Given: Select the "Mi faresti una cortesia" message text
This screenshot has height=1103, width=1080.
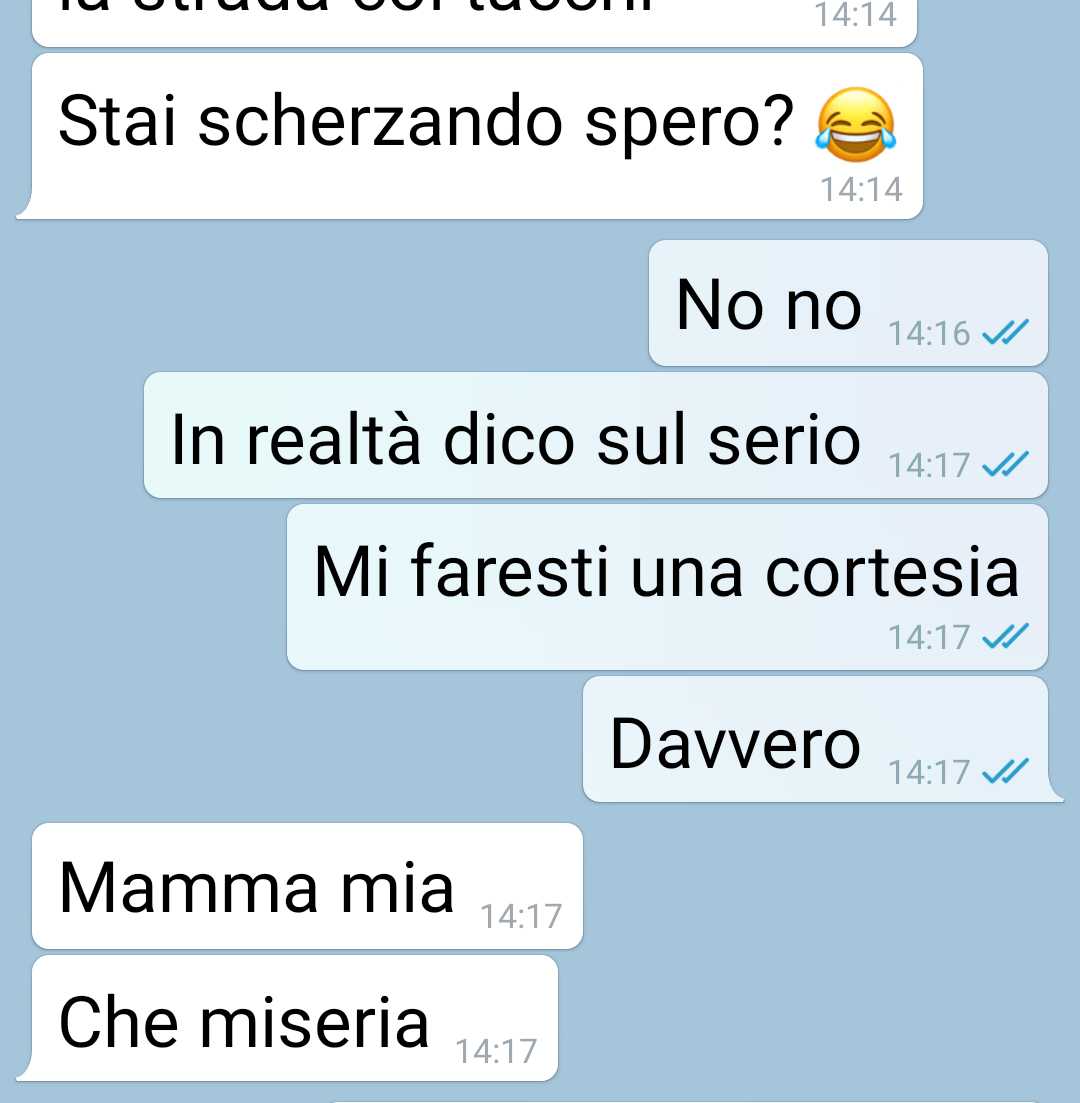Looking at the screenshot, I should (666, 571).
